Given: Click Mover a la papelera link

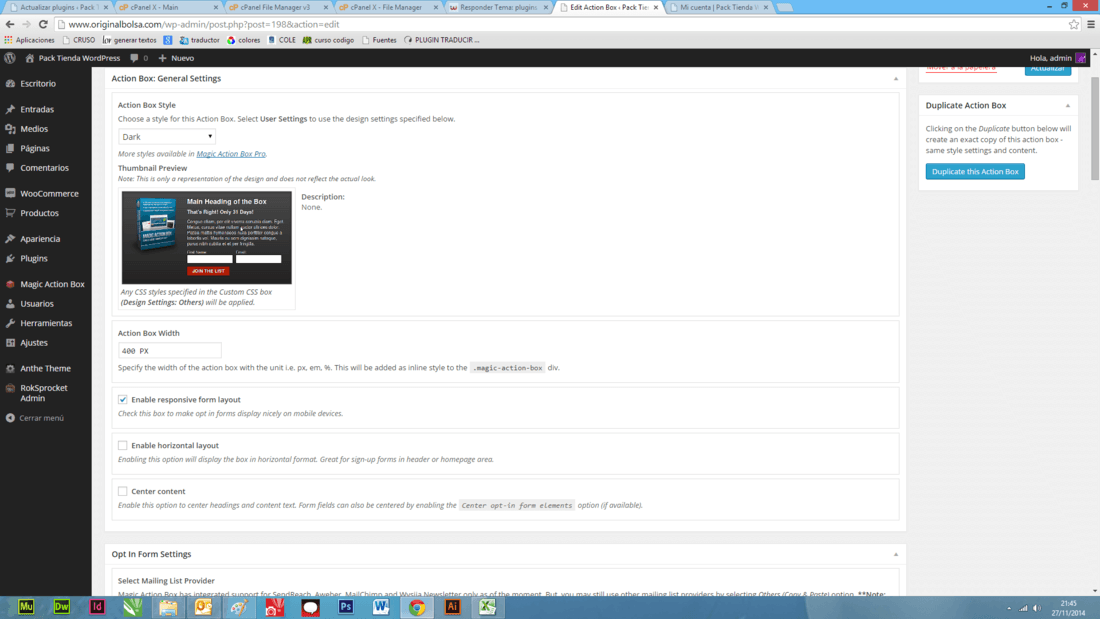Looking at the screenshot, I should 960,68.
